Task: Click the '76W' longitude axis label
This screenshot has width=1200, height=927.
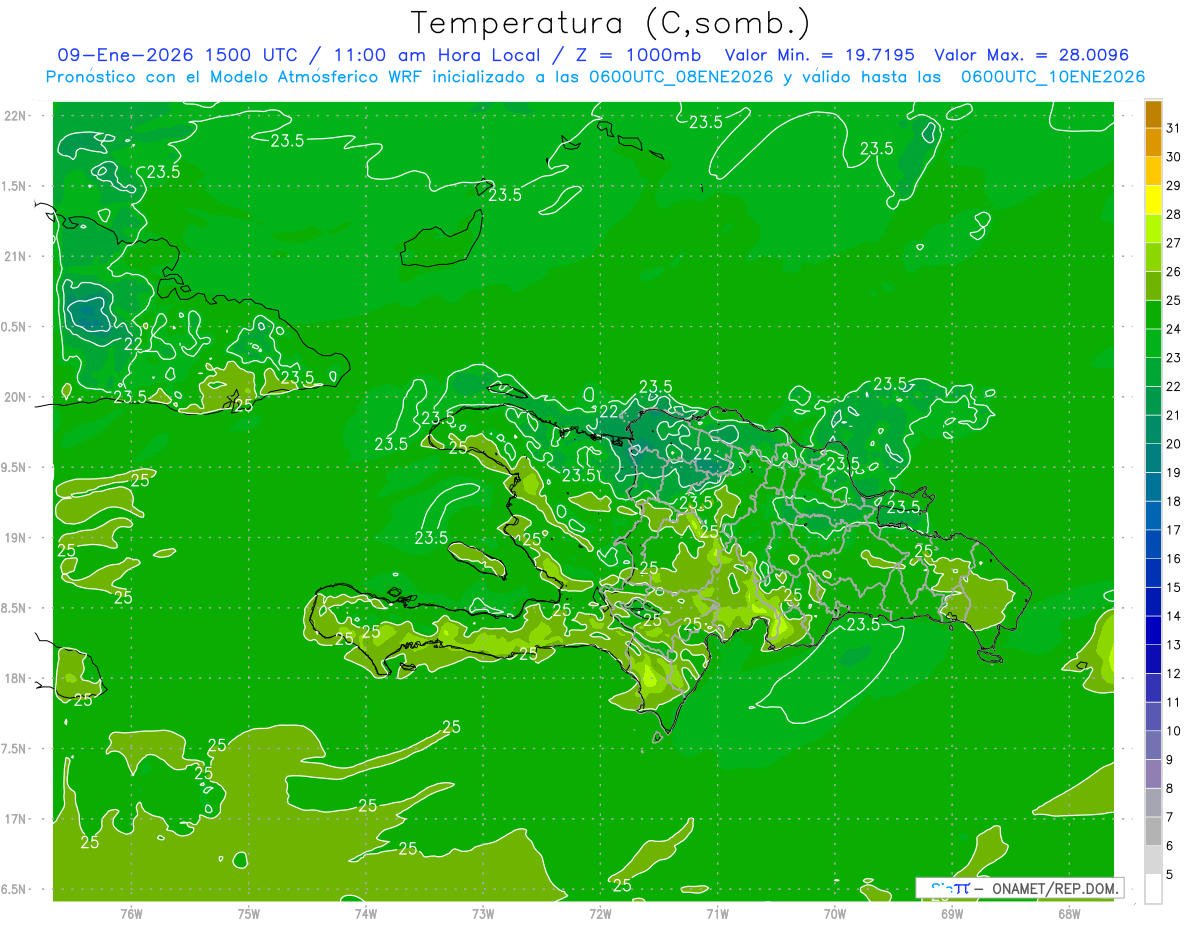Action: pos(131,914)
